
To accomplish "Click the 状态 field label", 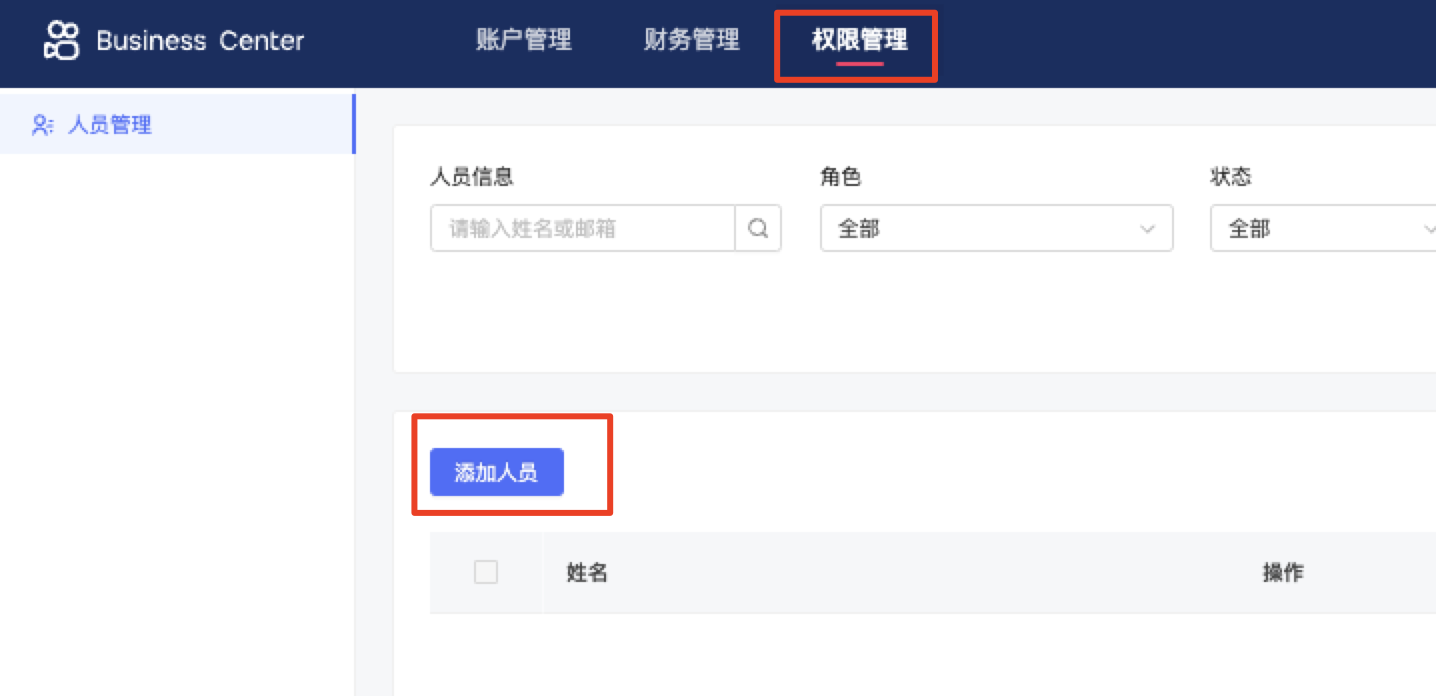I will [x=1231, y=177].
